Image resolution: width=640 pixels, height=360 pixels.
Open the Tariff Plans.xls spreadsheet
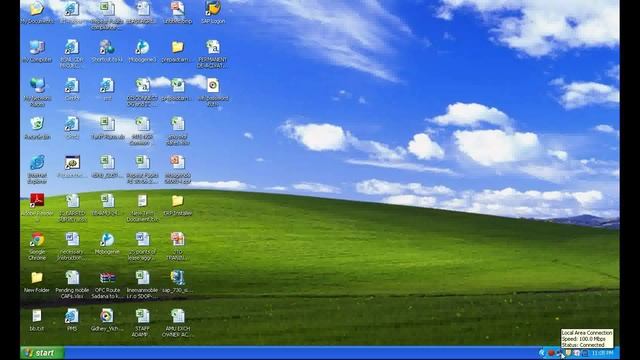(x=107, y=124)
